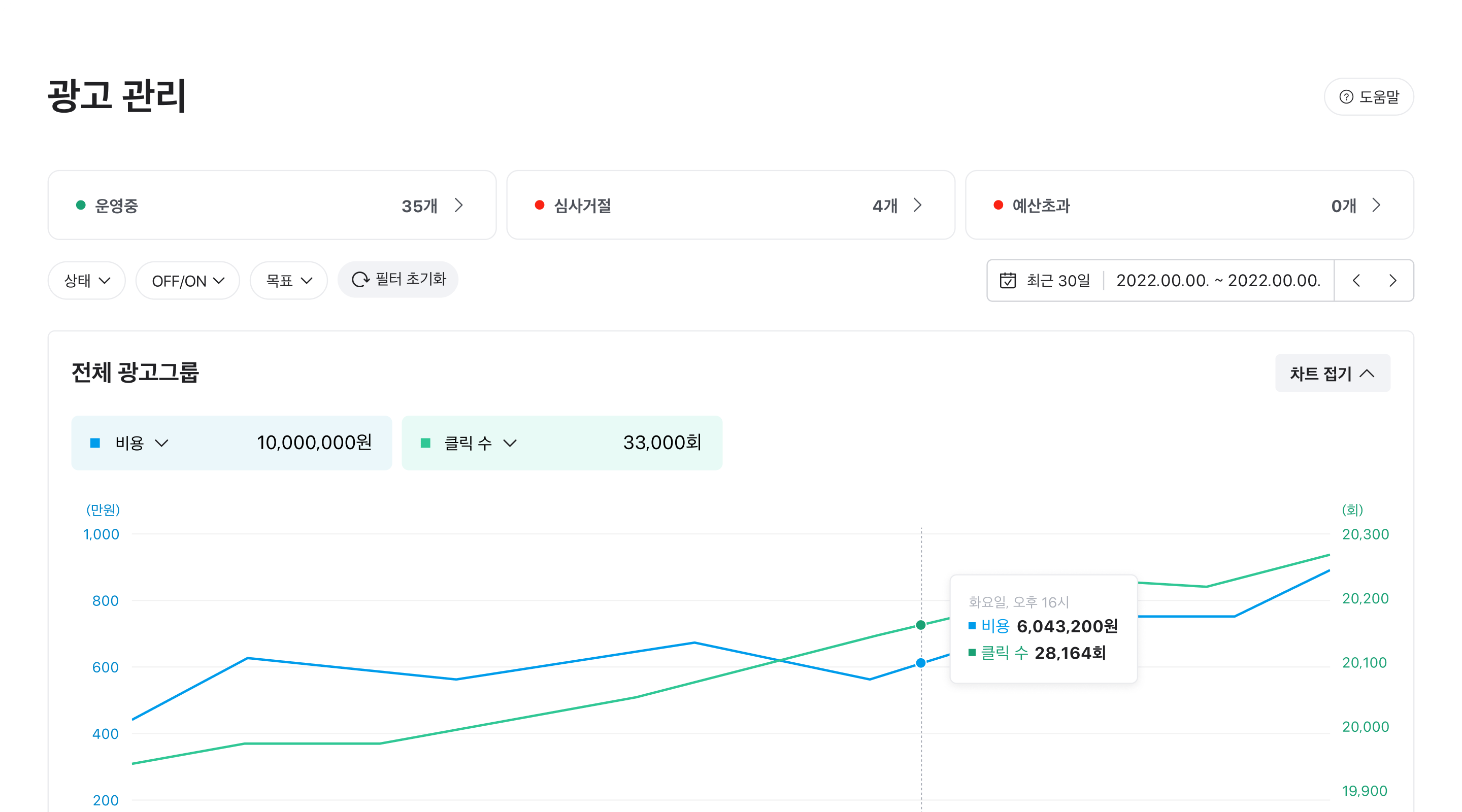1462x812 pixels.
Task: Click the green data point on chart
Action: point(920,625)
